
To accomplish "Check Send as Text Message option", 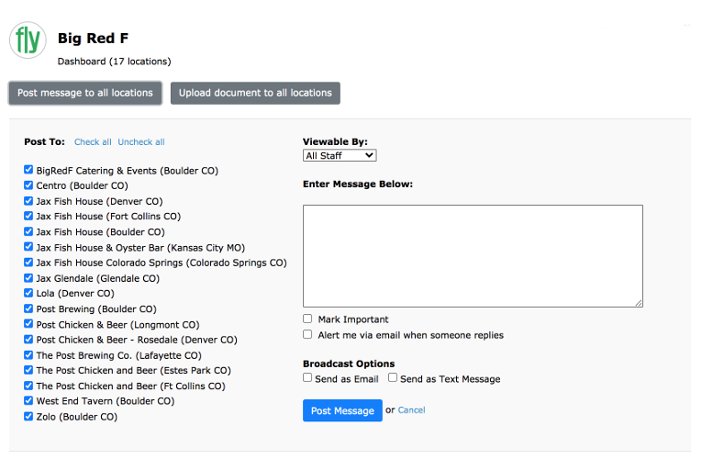I will click(393, 377).
